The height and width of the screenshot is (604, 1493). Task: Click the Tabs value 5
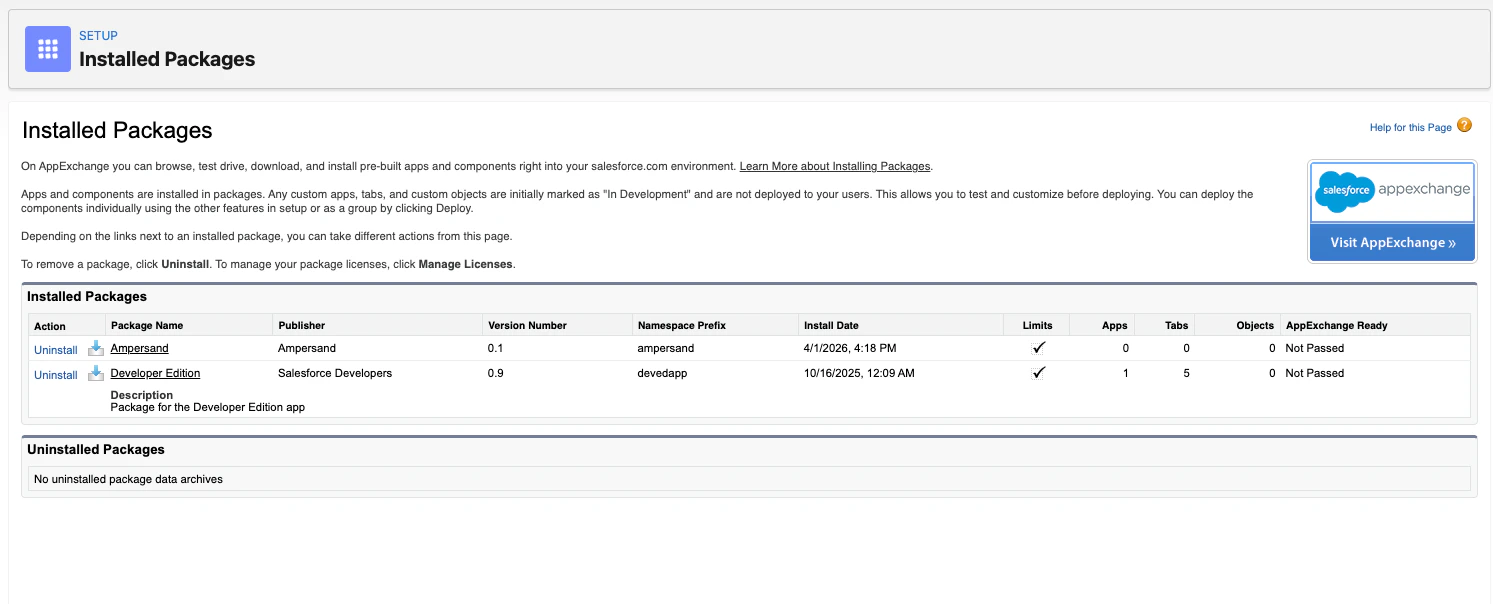point(1186,373)
